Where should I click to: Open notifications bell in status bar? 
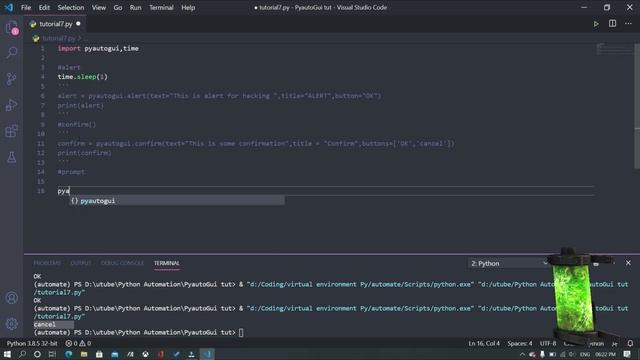tap(630, 343)
